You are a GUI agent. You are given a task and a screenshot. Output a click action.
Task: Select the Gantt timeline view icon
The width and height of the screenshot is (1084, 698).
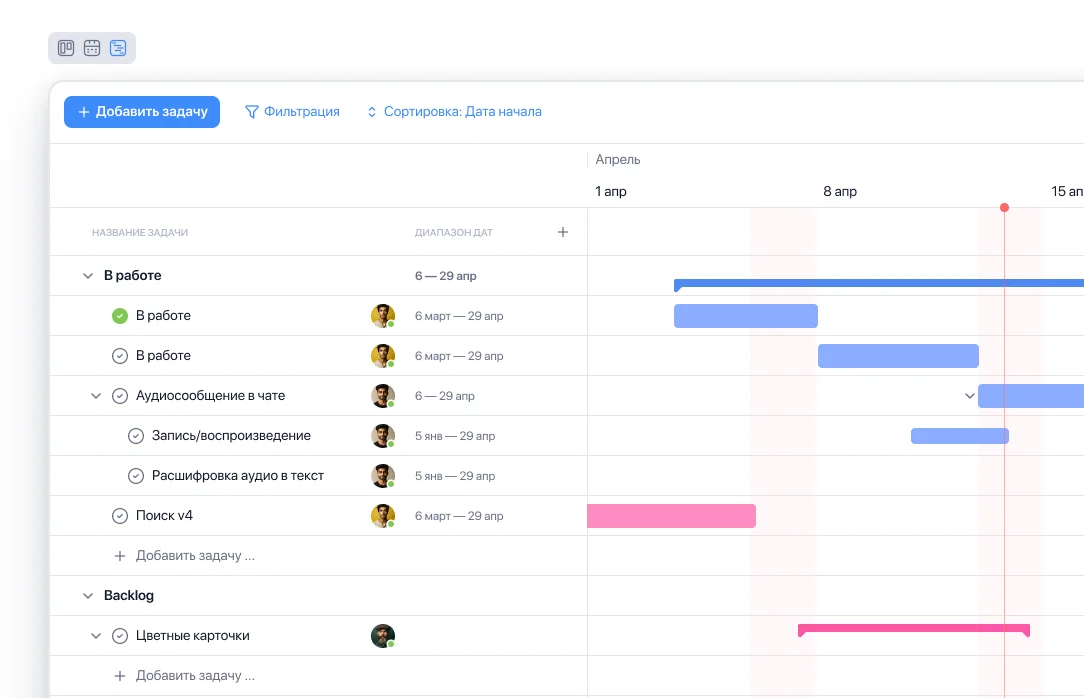coord(118,48)
